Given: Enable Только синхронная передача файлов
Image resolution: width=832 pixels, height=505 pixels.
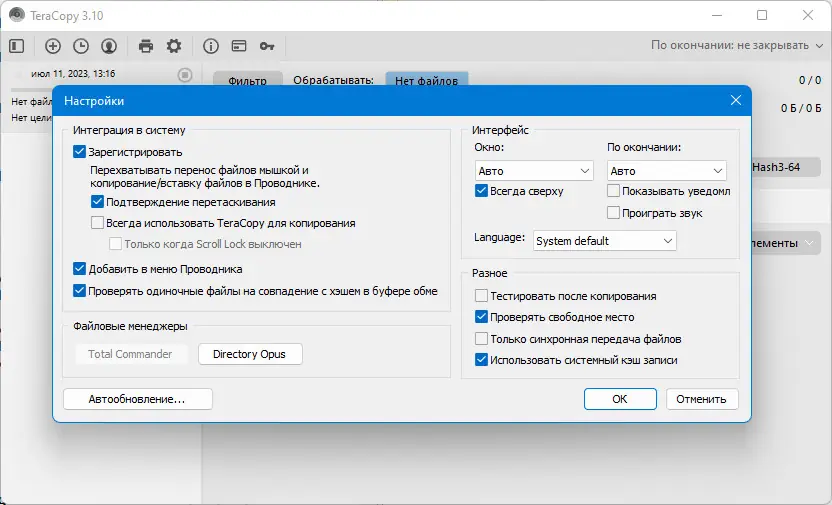Looking at the screenshot, I should click(481, 338).
